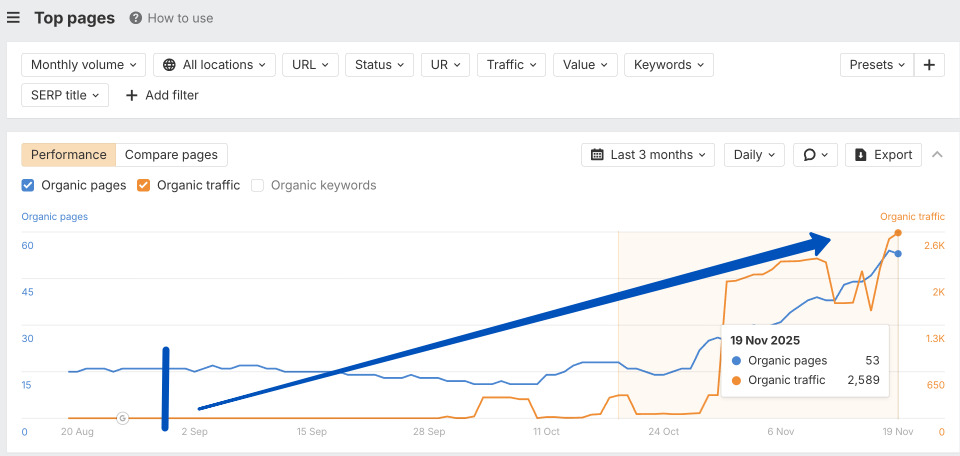Image resolution: width=960 pixels, height=456 pixels.
Task: Open the Monthly volume dropdown
Action: (x=83, y=65)
